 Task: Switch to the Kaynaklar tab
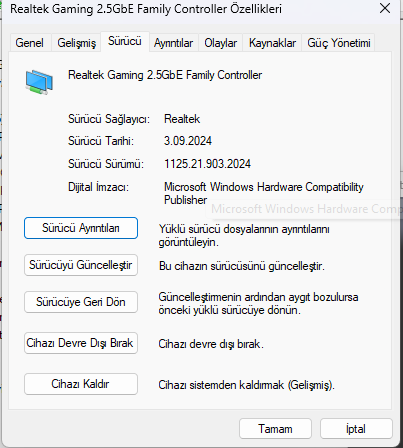pyautogui.click(x=272, y=43)
